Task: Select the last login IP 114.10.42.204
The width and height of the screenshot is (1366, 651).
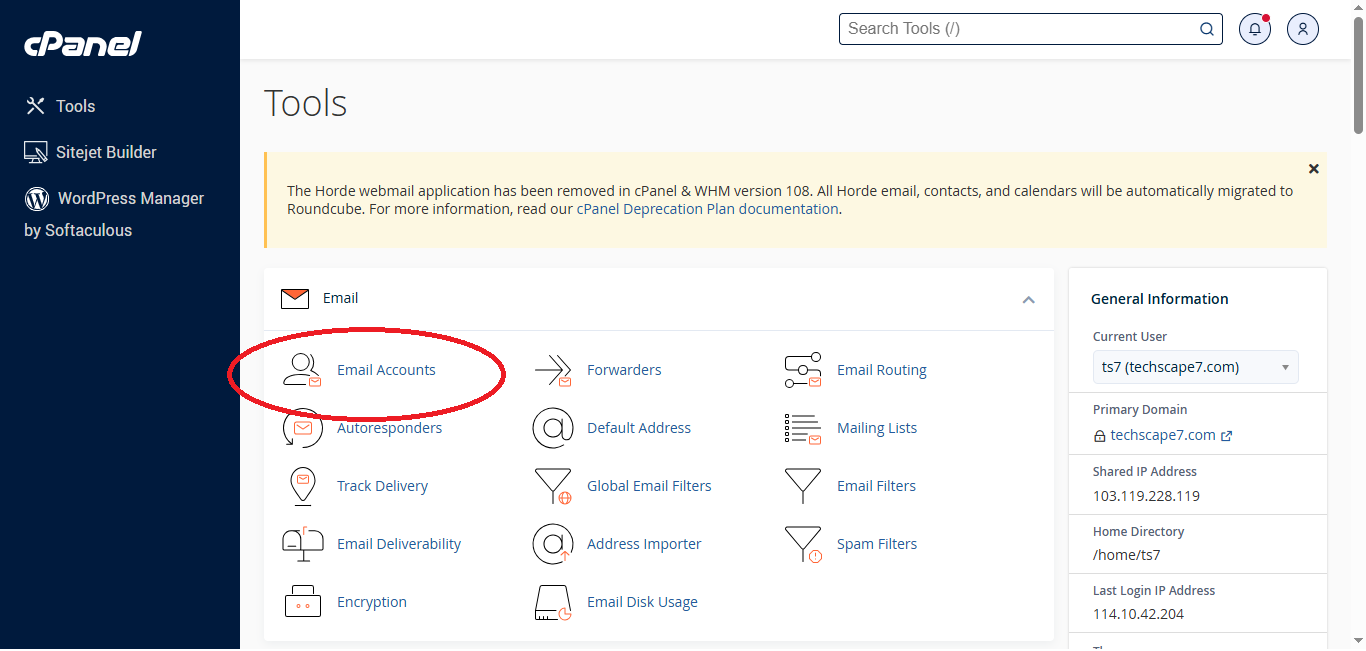Action: pyautogui.click(x=1138, y=614)
